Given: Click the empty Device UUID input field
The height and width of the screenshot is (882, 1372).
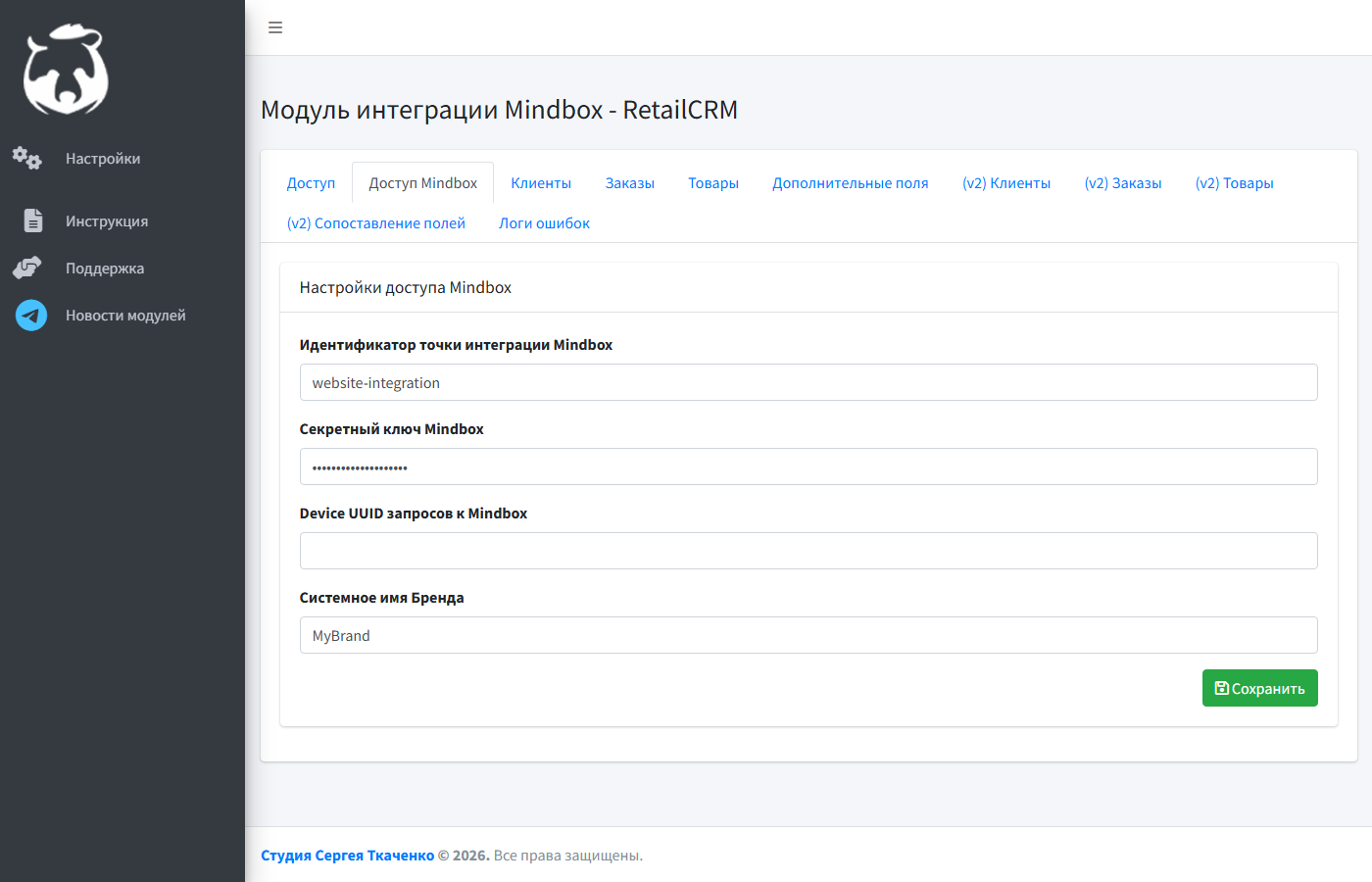Looking at the screenshot, I should (808, 551).
